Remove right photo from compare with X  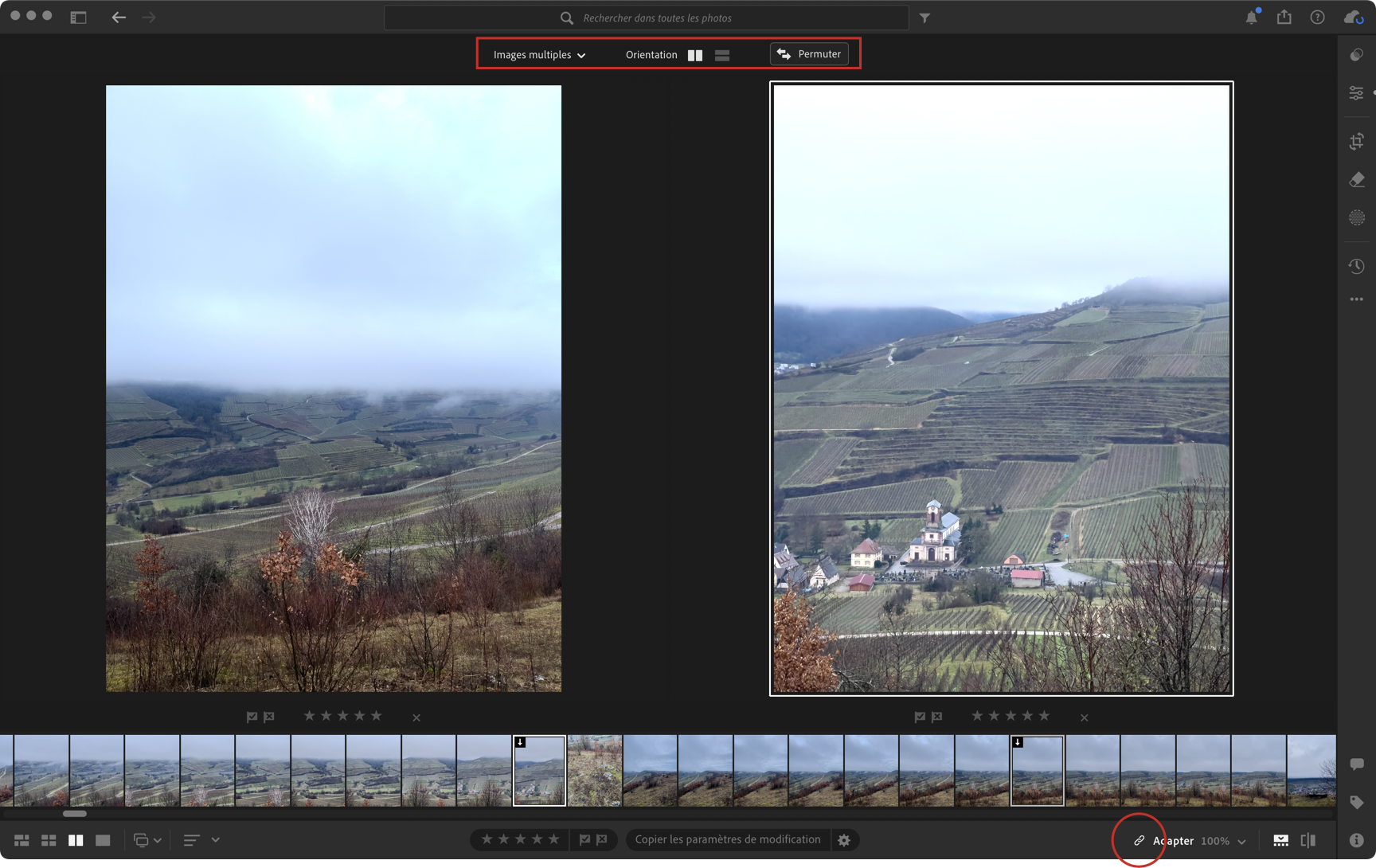click(1085, 717)
